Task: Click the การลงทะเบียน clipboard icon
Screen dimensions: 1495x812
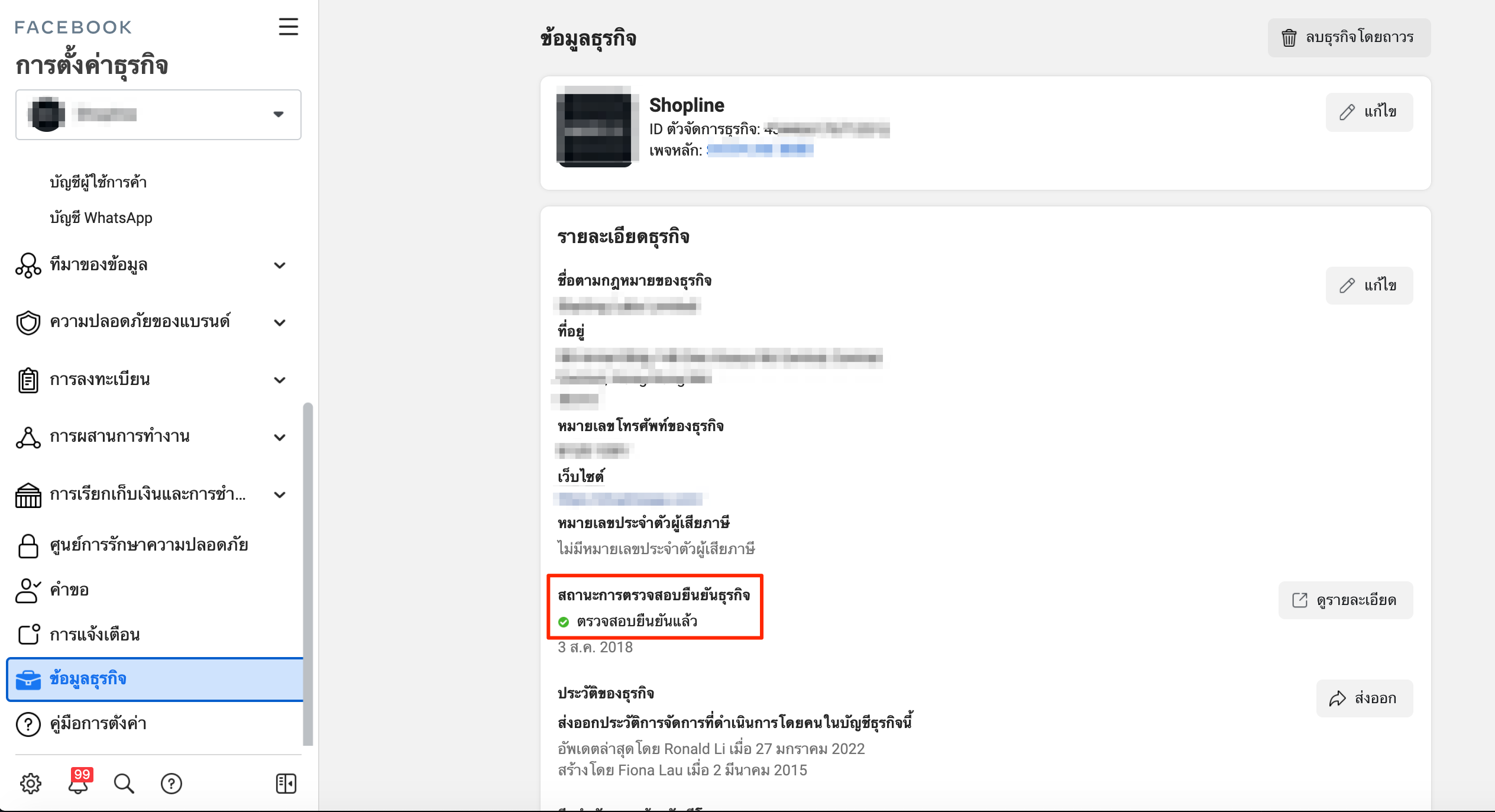Action: click(x=28, y=380)
